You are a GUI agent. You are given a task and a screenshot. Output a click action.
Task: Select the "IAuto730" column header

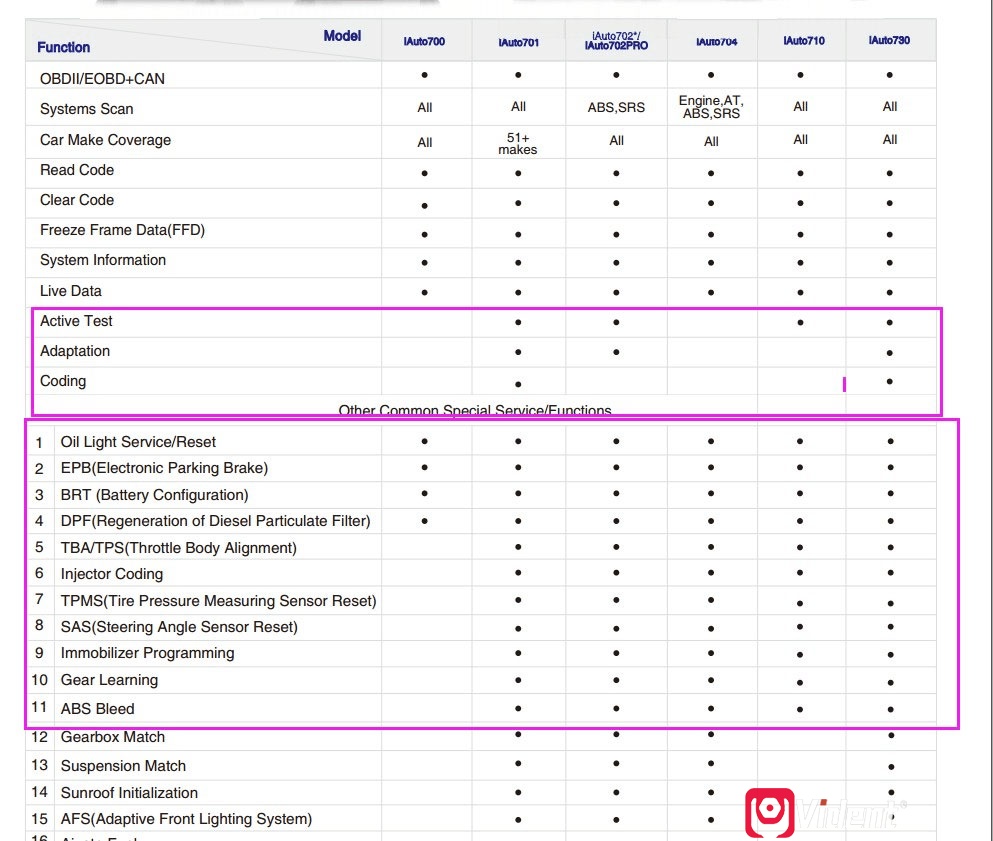click(x=889, y=41)
